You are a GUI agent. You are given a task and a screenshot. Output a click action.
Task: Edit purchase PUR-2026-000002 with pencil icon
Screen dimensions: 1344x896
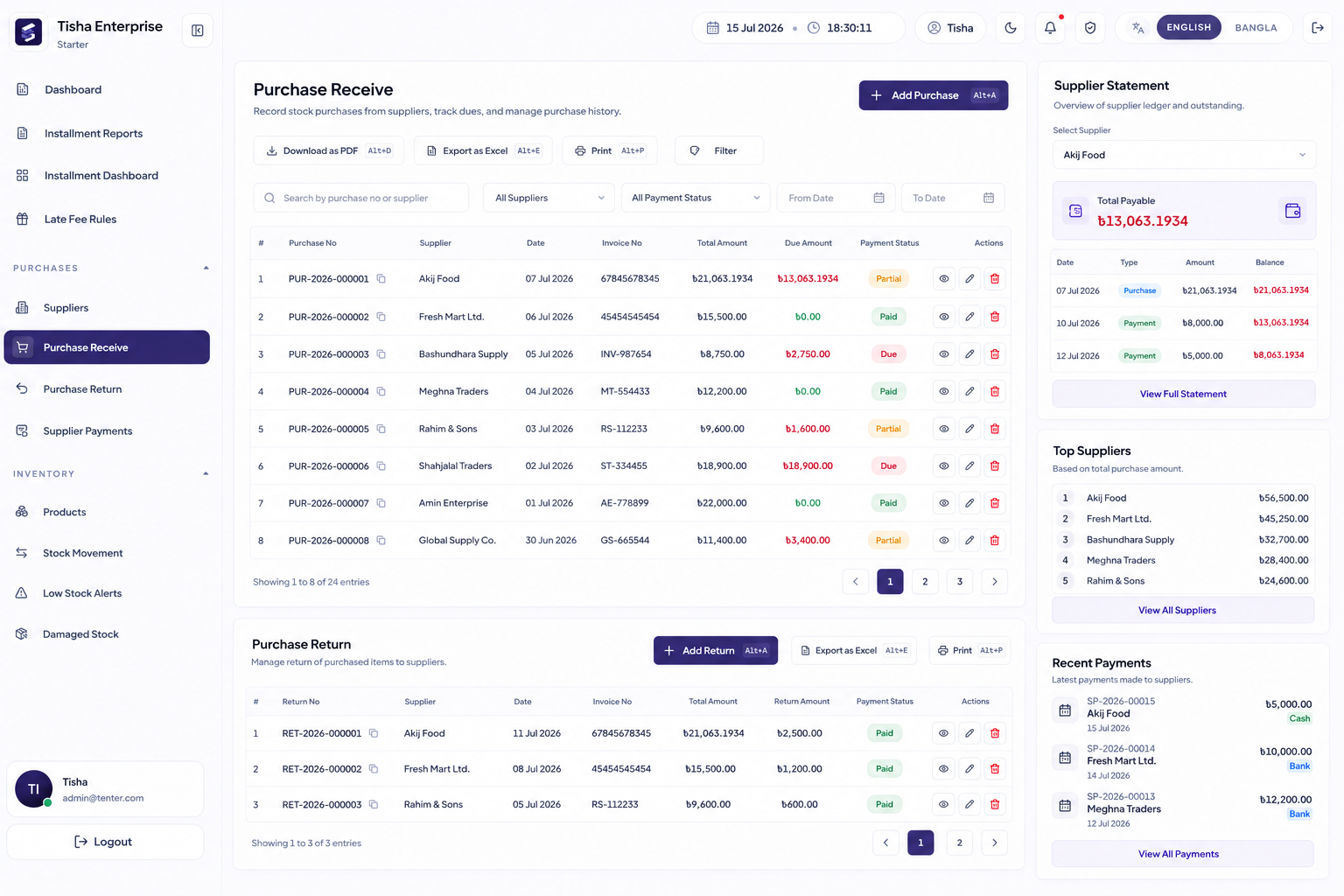coord(969,317)
